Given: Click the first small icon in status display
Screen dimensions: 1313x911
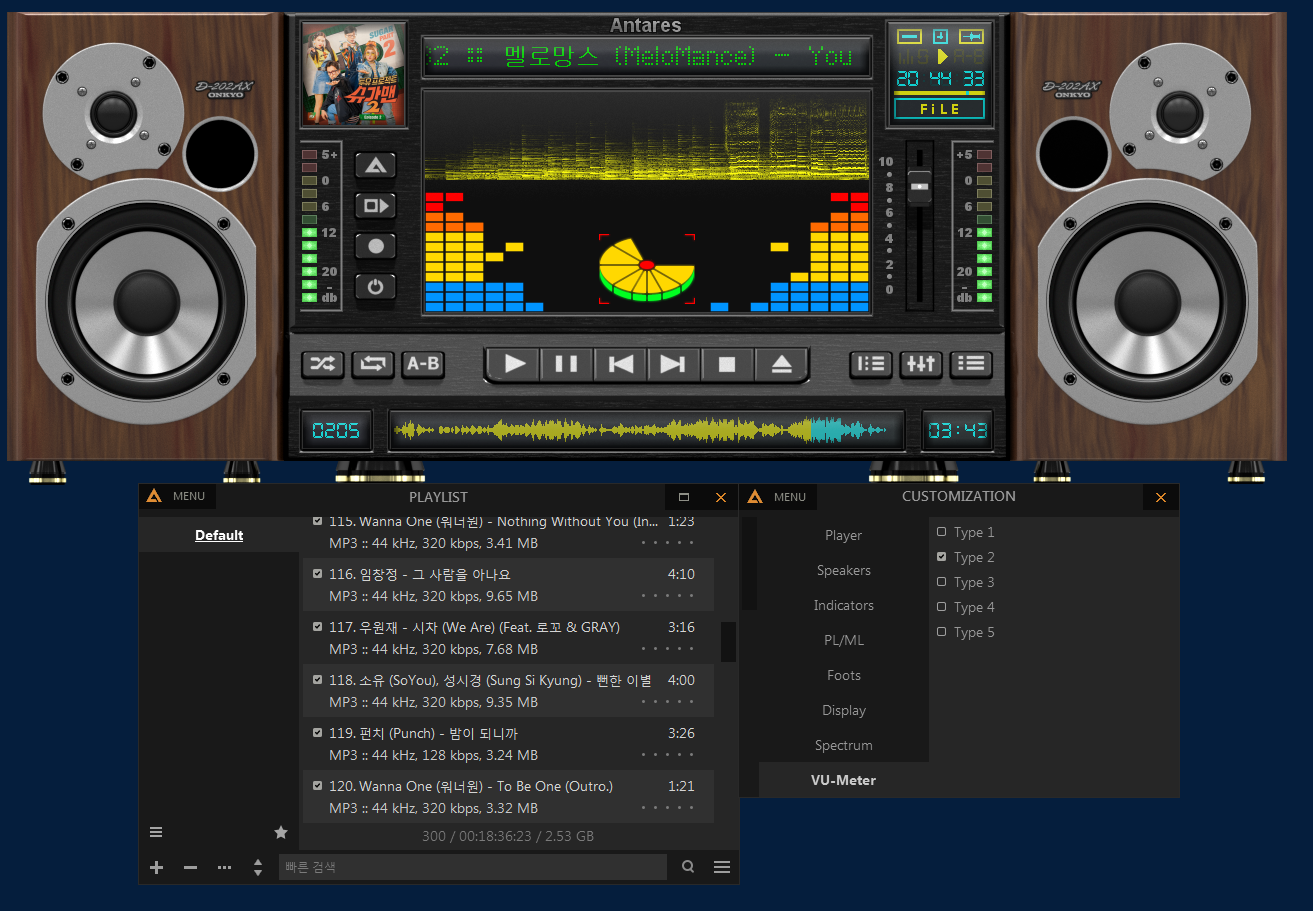Looking at the screenshot, I should [x=909, y=37].
